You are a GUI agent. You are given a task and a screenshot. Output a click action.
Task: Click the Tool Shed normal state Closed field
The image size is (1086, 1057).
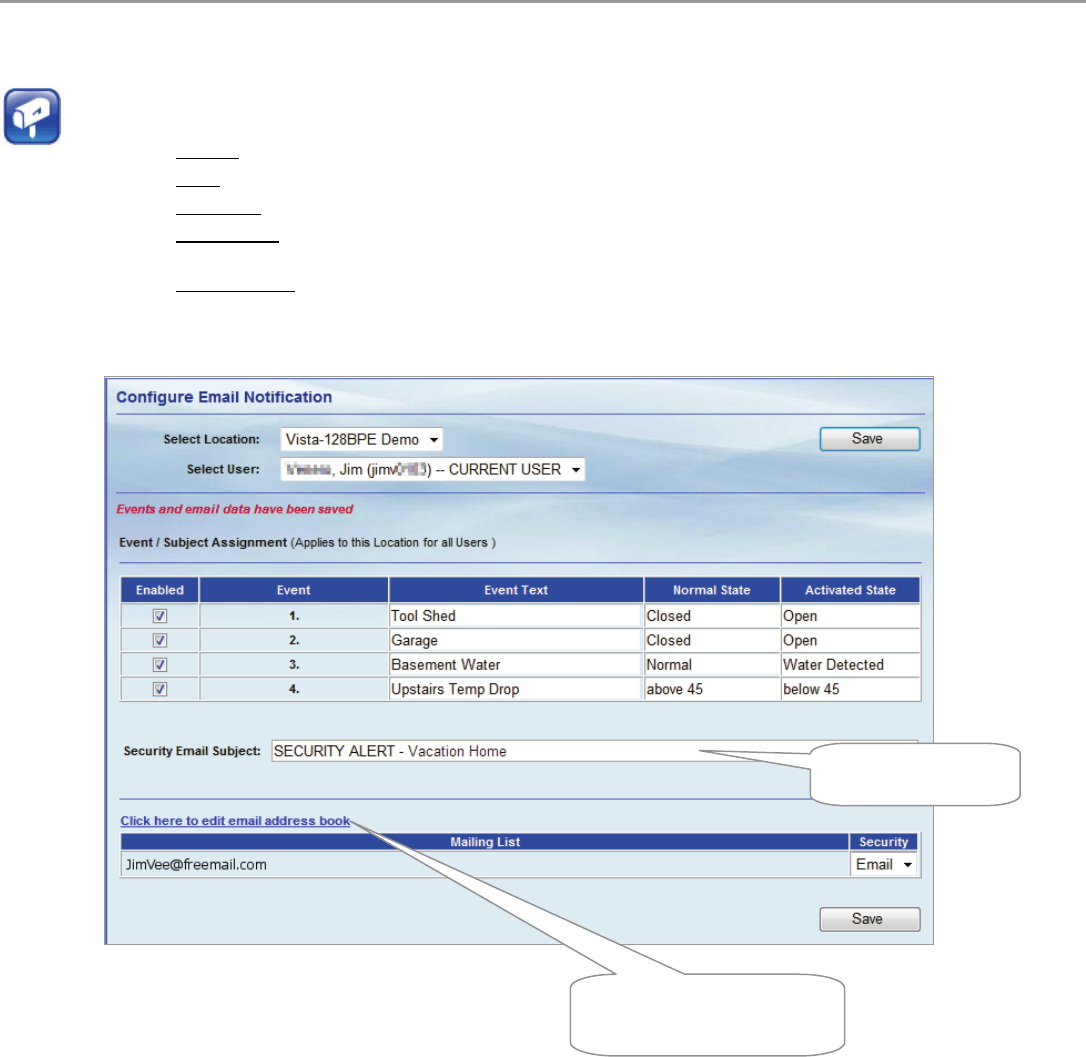[712, 616]
